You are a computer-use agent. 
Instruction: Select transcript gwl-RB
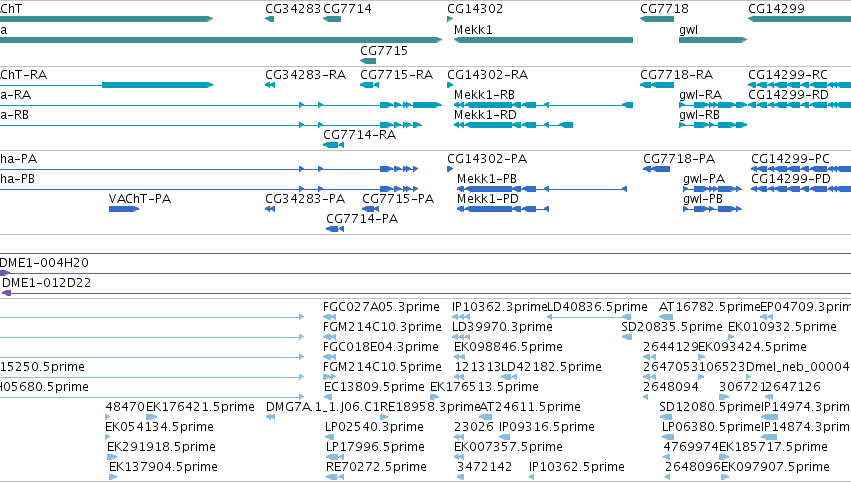699,115
